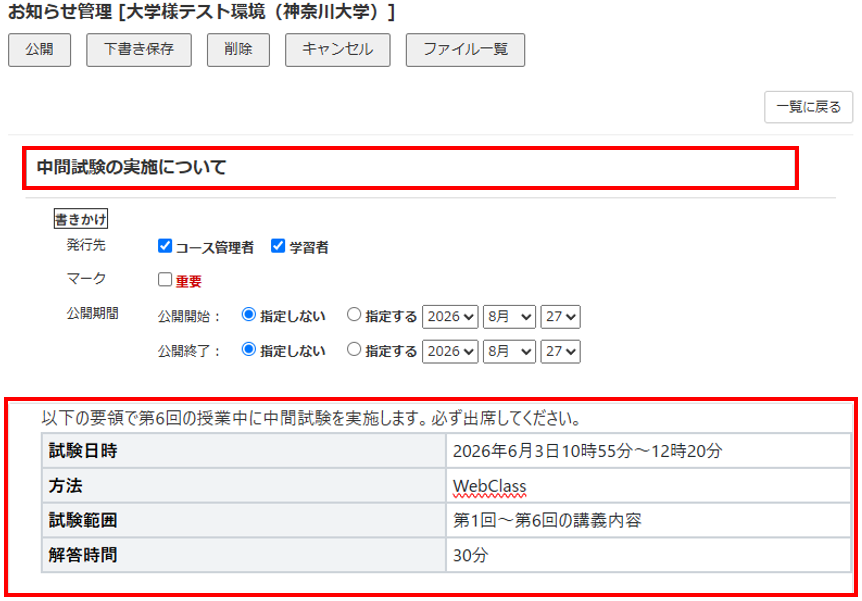The width and height of the screenshot is (862, 601).
Task: Click the 試験範囲 header cell
Action: (x=244, y=520)
